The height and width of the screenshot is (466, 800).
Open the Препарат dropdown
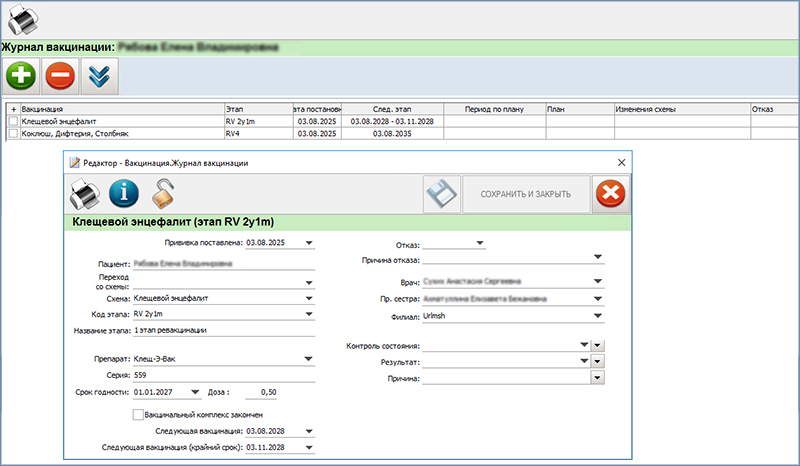(x=309, y=357)
